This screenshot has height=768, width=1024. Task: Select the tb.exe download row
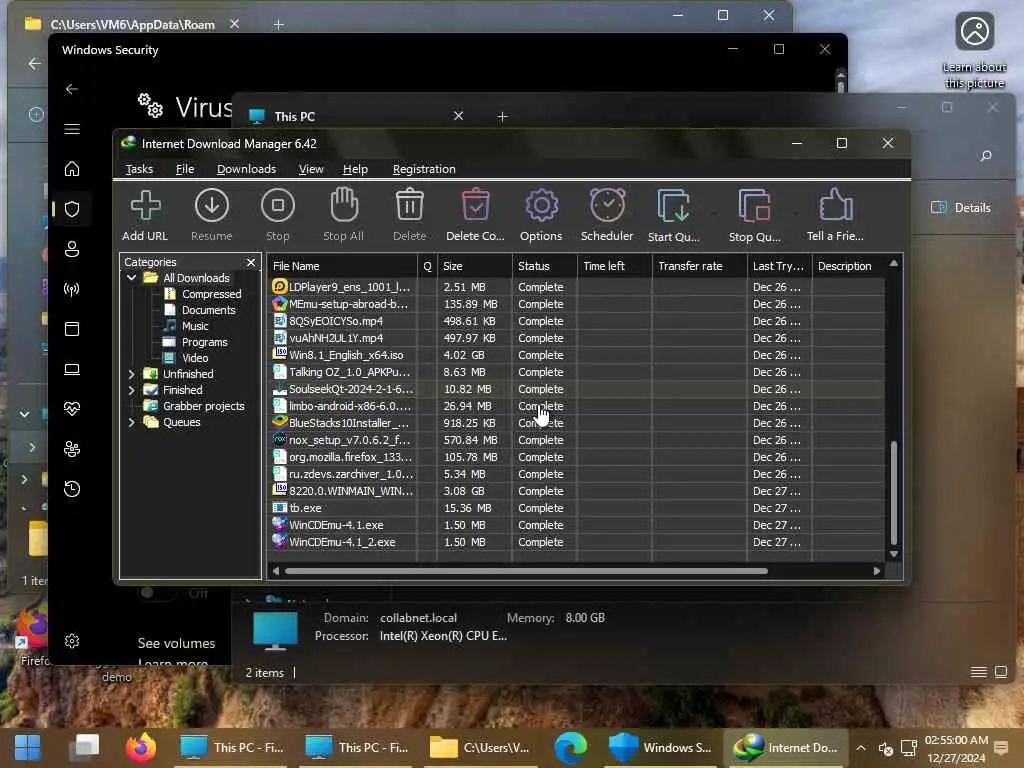(x=576, y=508)
